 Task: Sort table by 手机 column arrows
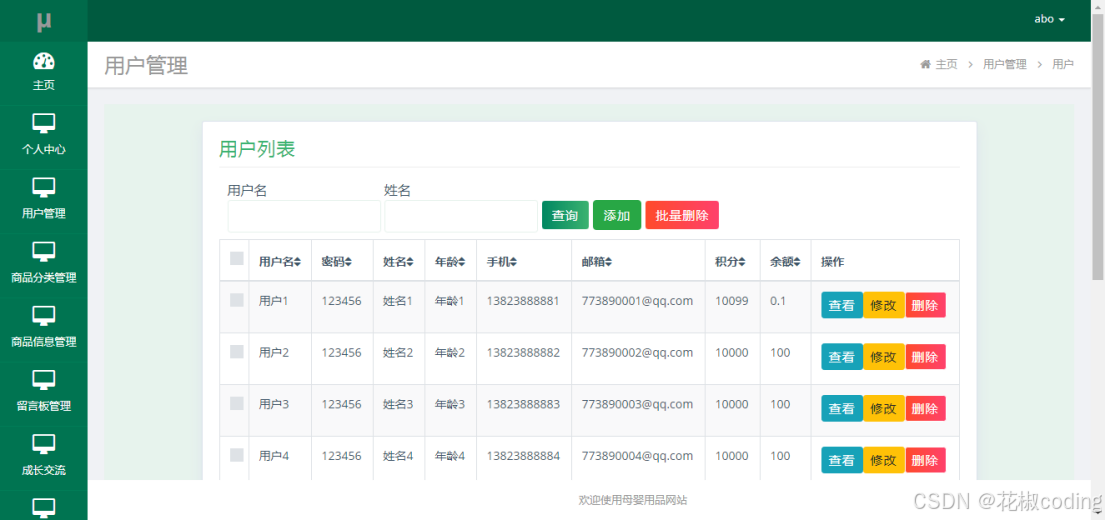click(x=514, y=262)
